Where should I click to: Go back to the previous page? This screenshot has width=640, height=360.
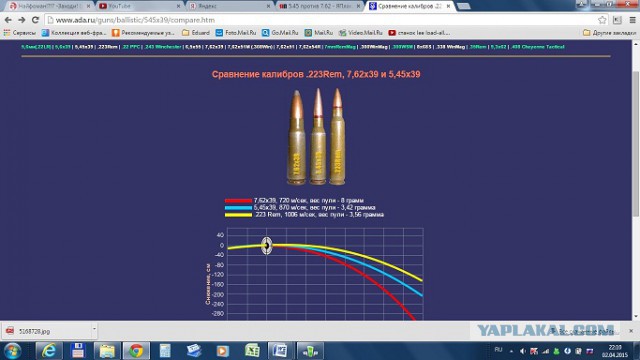8,20
